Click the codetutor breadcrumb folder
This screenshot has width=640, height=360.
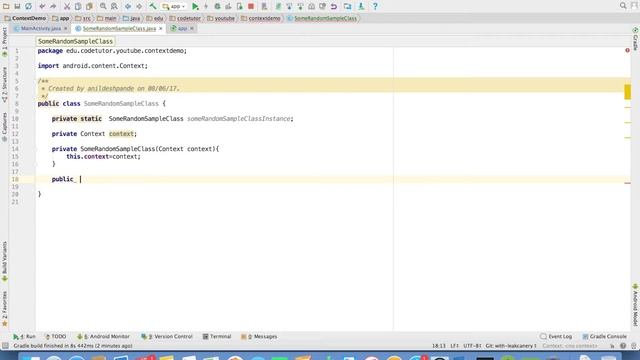pos(185,18)
